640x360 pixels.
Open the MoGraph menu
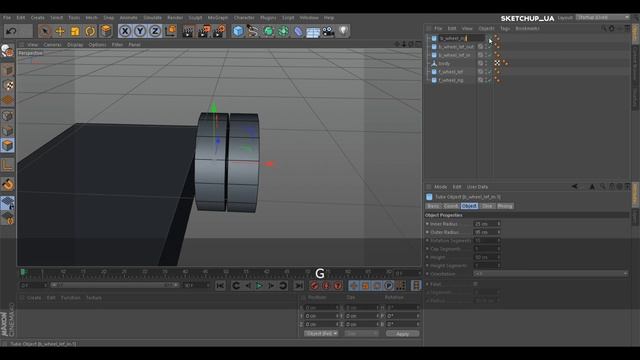(218, 18)
